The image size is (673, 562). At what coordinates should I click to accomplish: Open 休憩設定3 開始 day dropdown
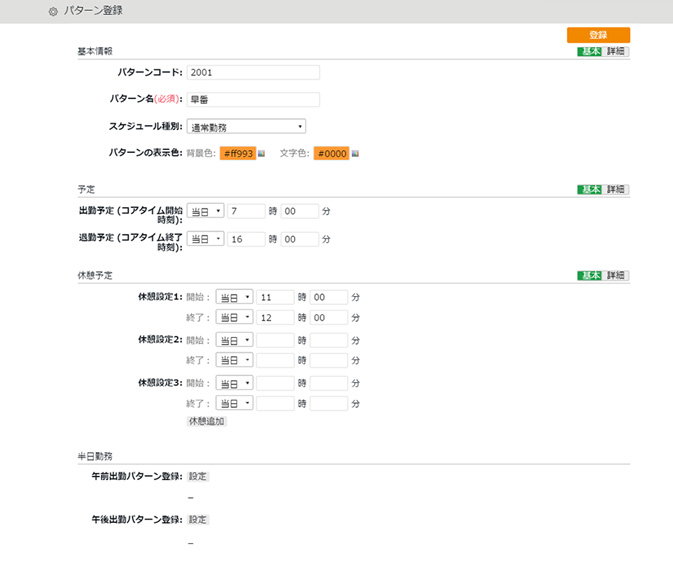coord(234,383)
